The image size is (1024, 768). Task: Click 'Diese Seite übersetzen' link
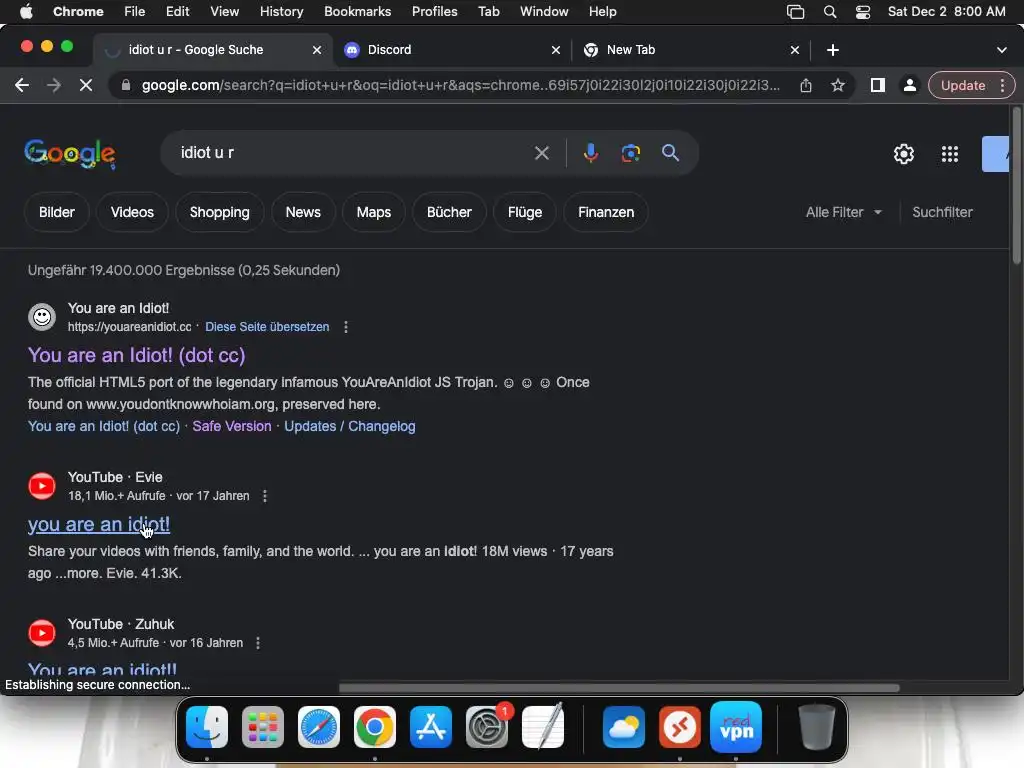pyautogui.click(x=267, y=327)
